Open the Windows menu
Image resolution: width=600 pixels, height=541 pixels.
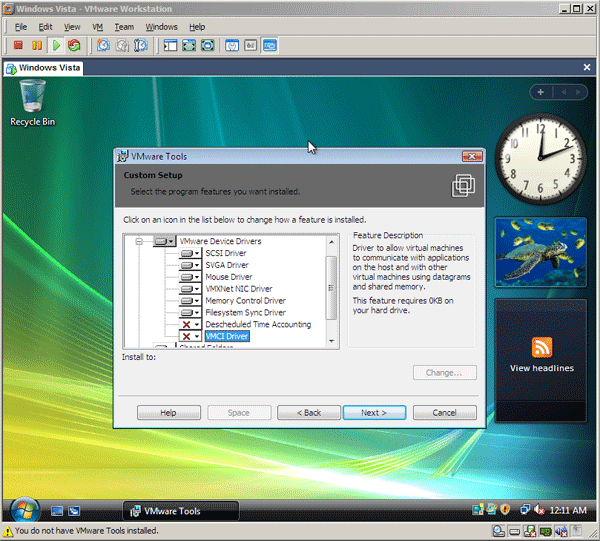pos(161,27)
